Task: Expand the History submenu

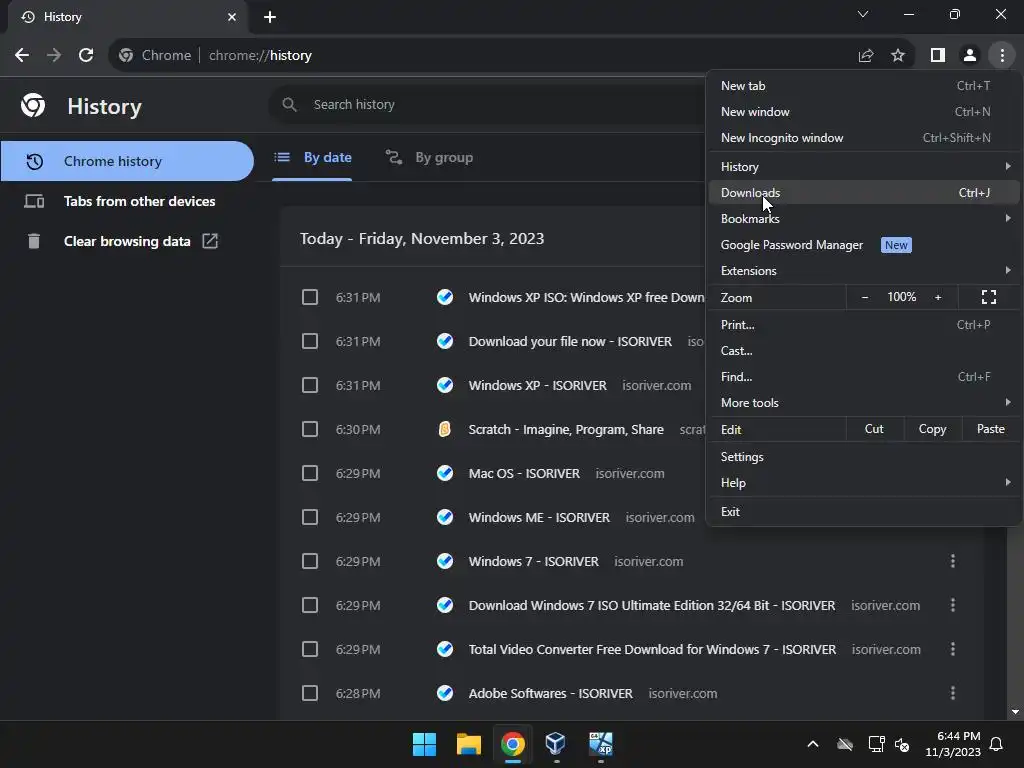Action: pyautogui.click(x=863, y=167)
